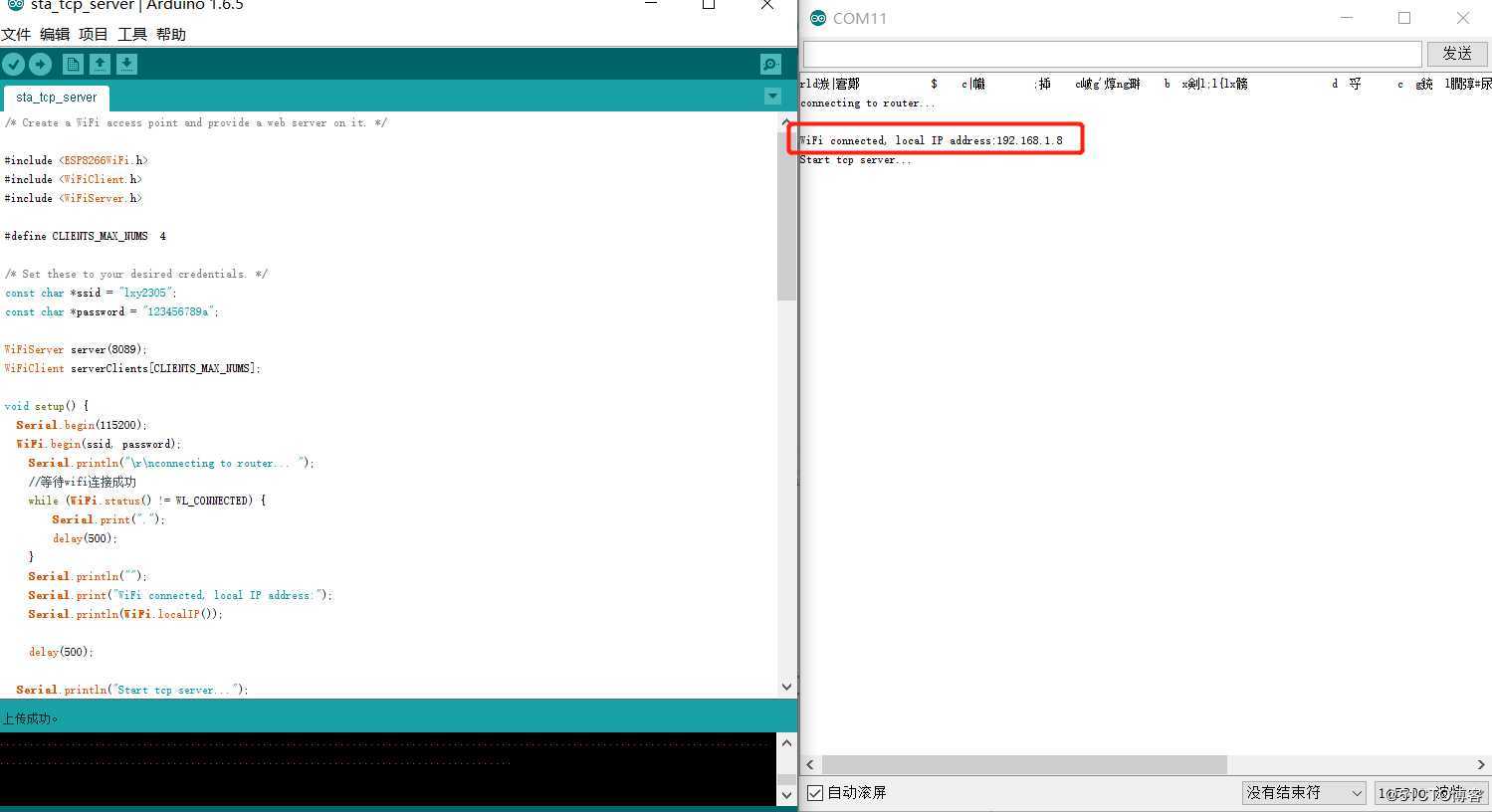Open the 项目 menu
Viewport: 1492px width, 812px height.
coord(94,34)
